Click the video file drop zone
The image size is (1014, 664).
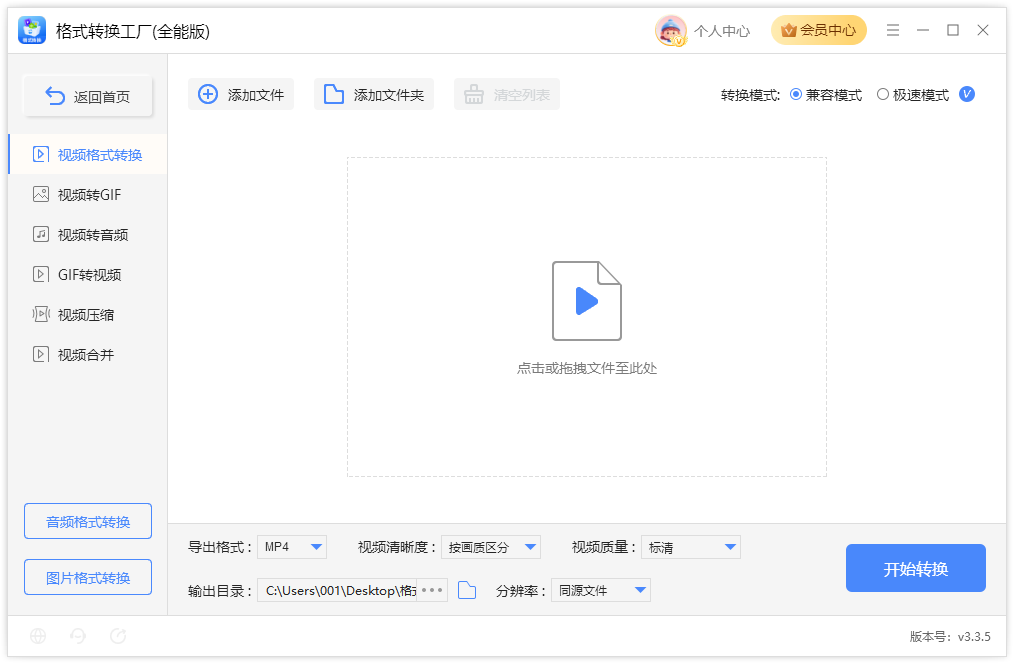(x=587, y=317)
